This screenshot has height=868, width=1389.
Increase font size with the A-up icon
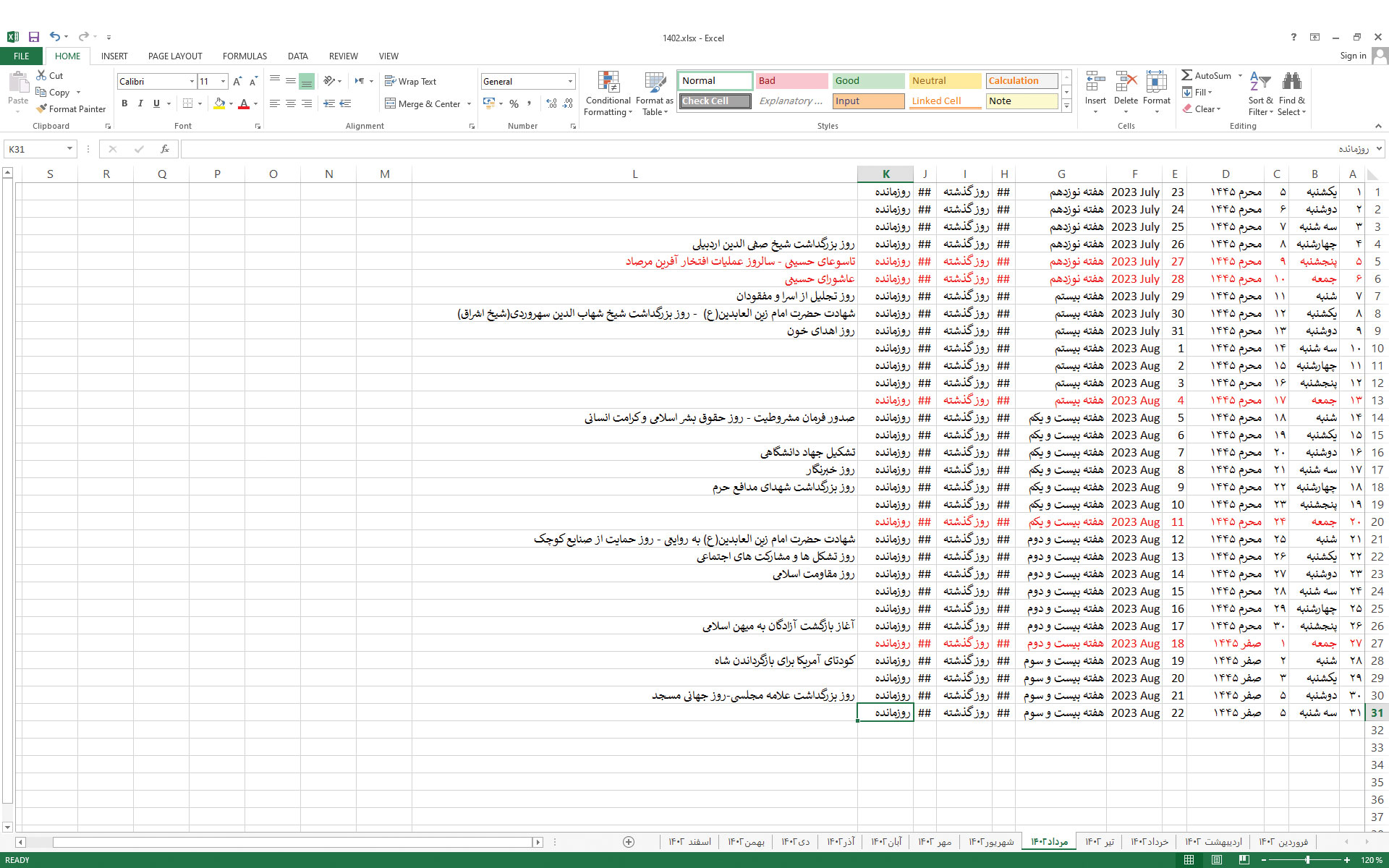(237, 82)
